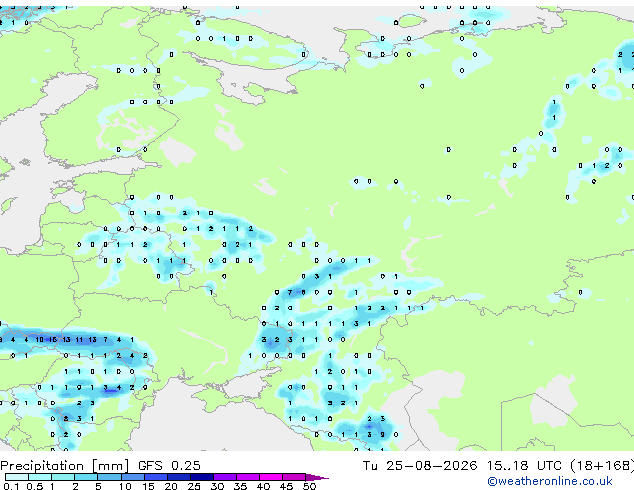Click the 45 to 50 legend swatch
This screenshot has width=634, height=490.
(294, 477)
